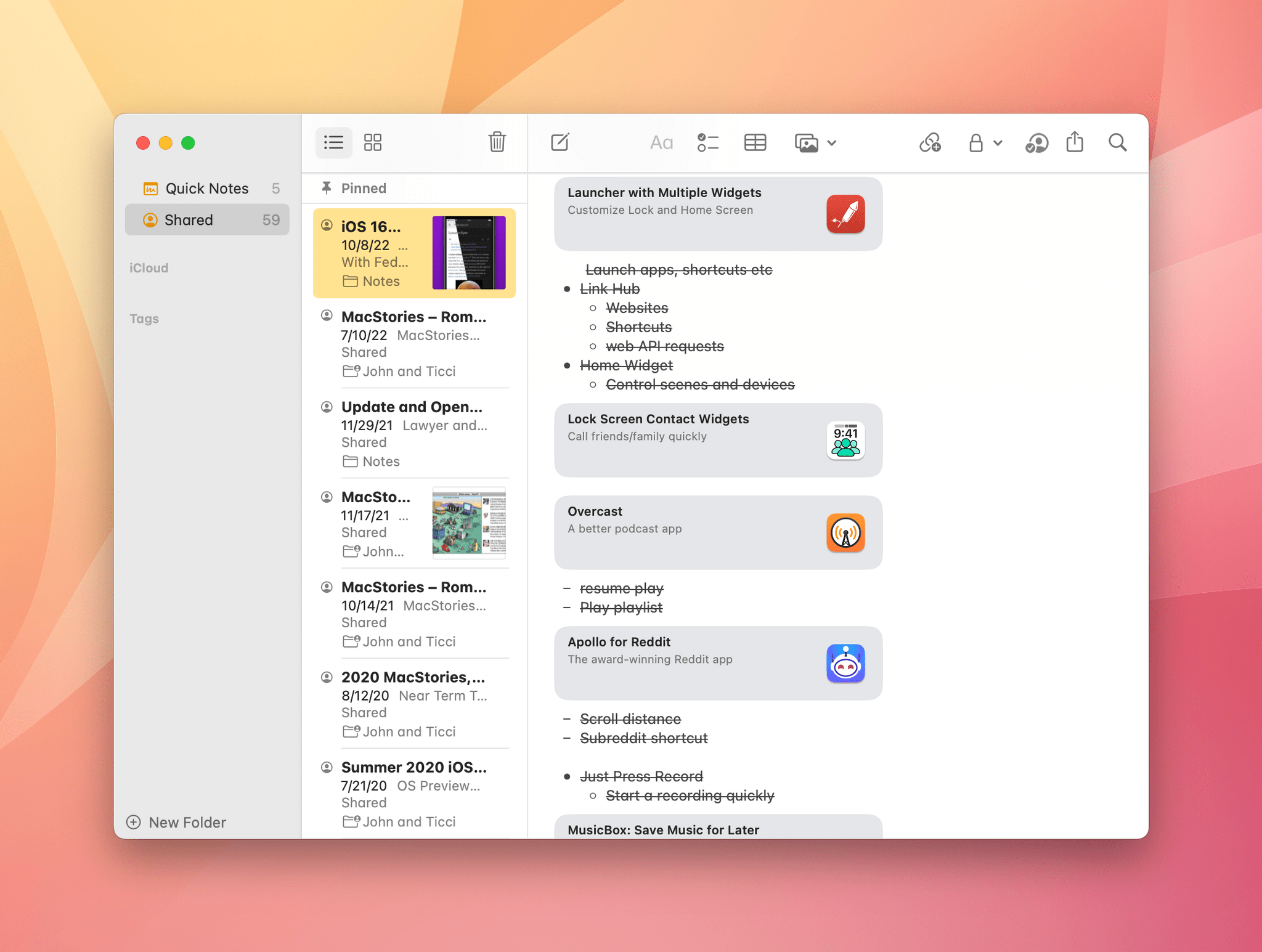
Task: Click the lock note icon
Action: point(975,143)
